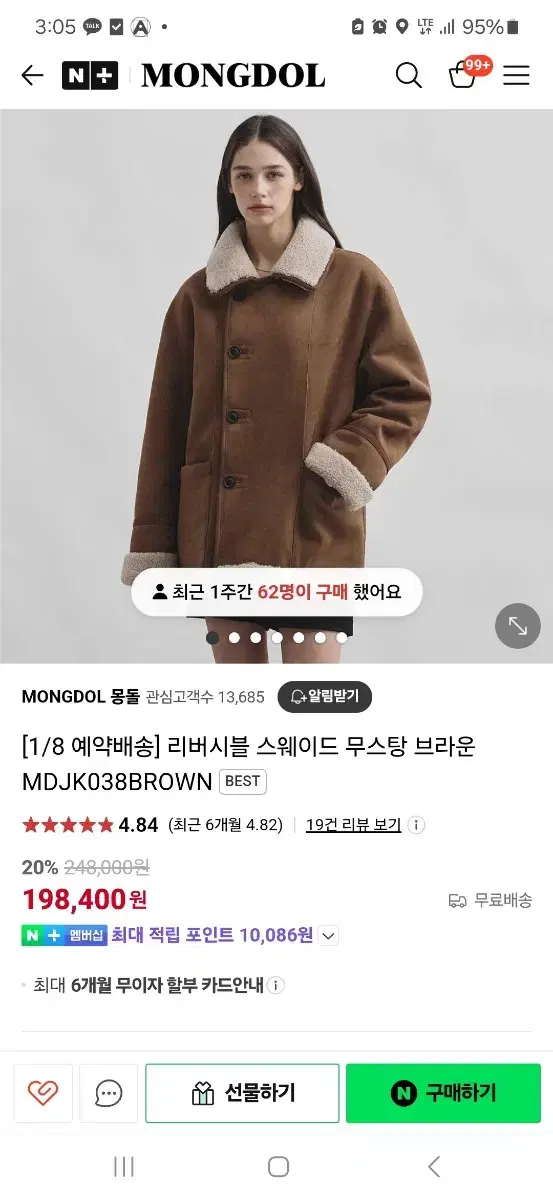Select the last image carousel dot

tap(342, 637)
